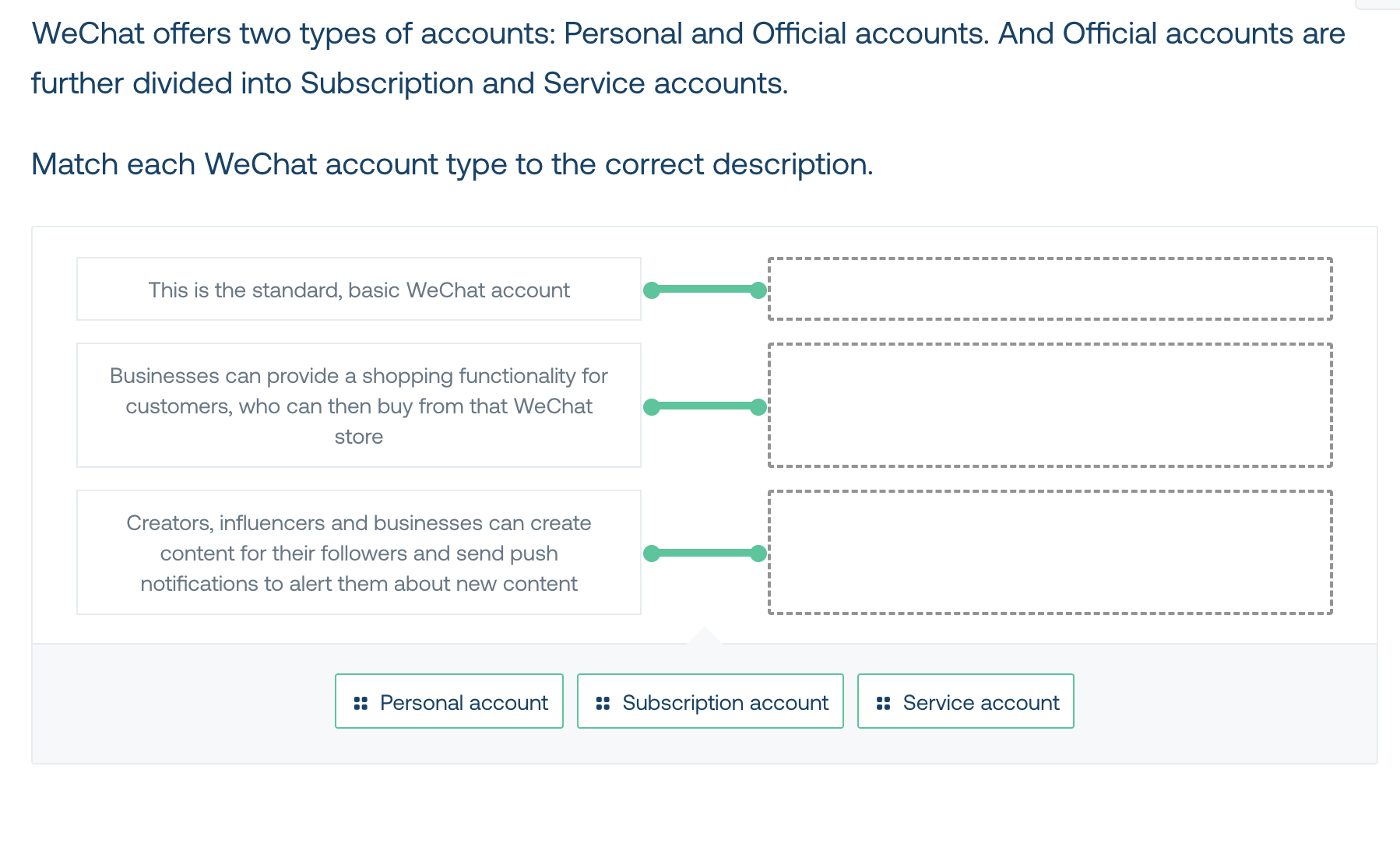The image size is (1400, 847).
Task: Click the empty drop zone beside standard account
Action: (1050, 289)
